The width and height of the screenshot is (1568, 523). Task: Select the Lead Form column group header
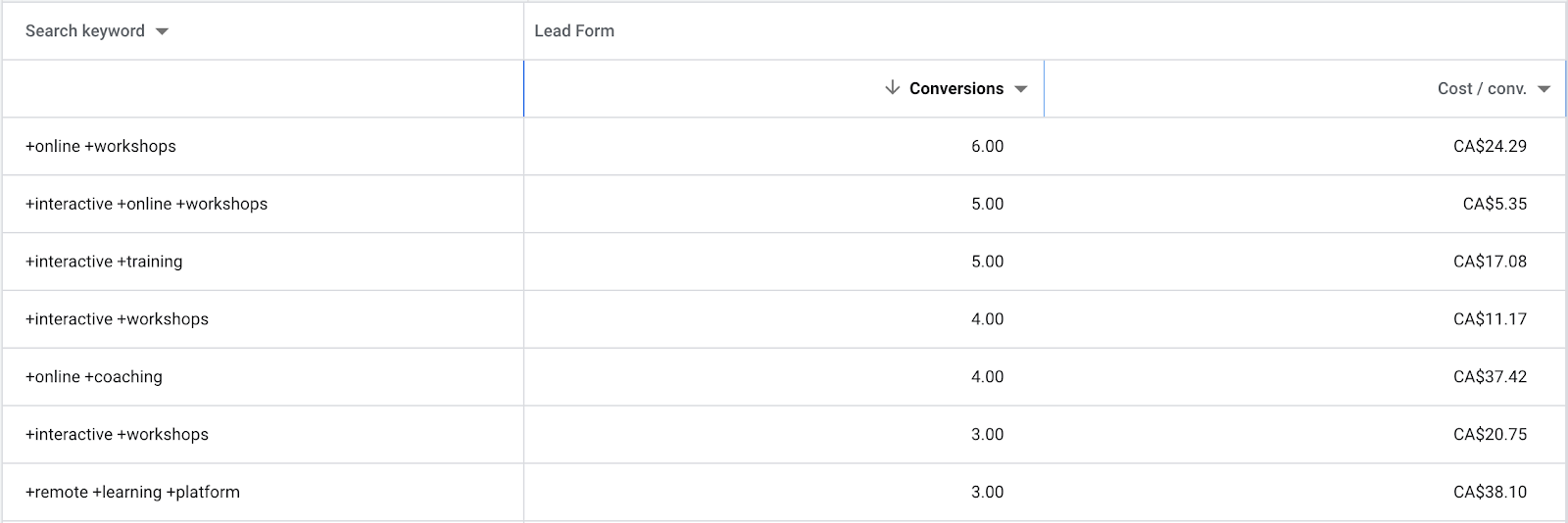click(574, 30)
